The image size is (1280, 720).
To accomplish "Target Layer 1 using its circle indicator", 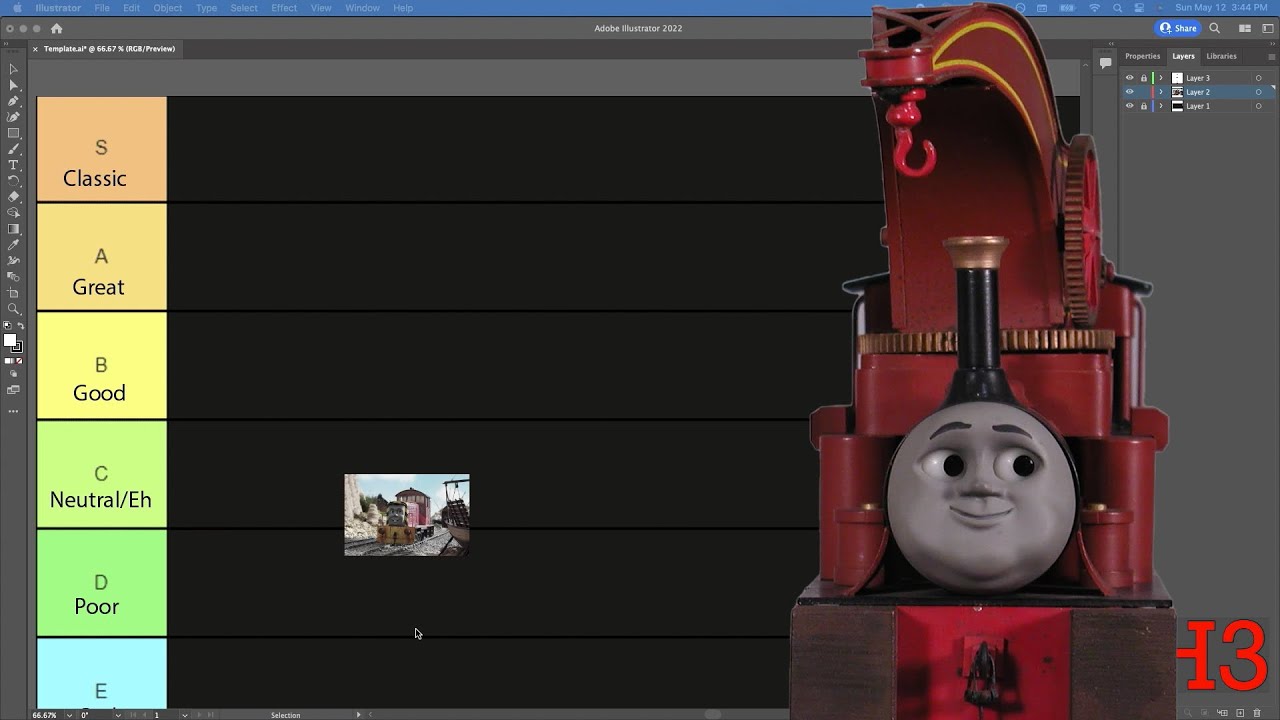I will (1258, 106).
